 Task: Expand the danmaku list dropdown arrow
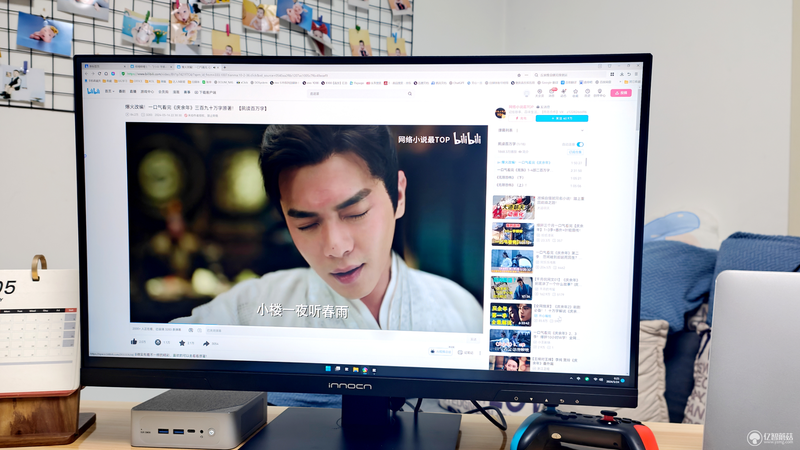pos(582,131)
